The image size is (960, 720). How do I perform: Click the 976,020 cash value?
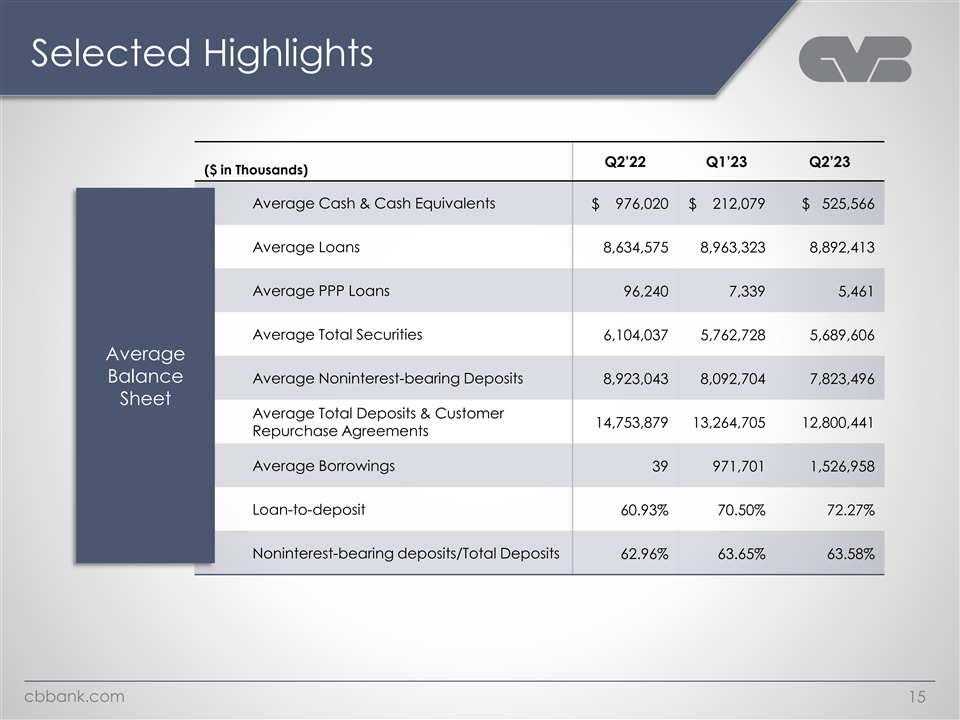point(642,204)
